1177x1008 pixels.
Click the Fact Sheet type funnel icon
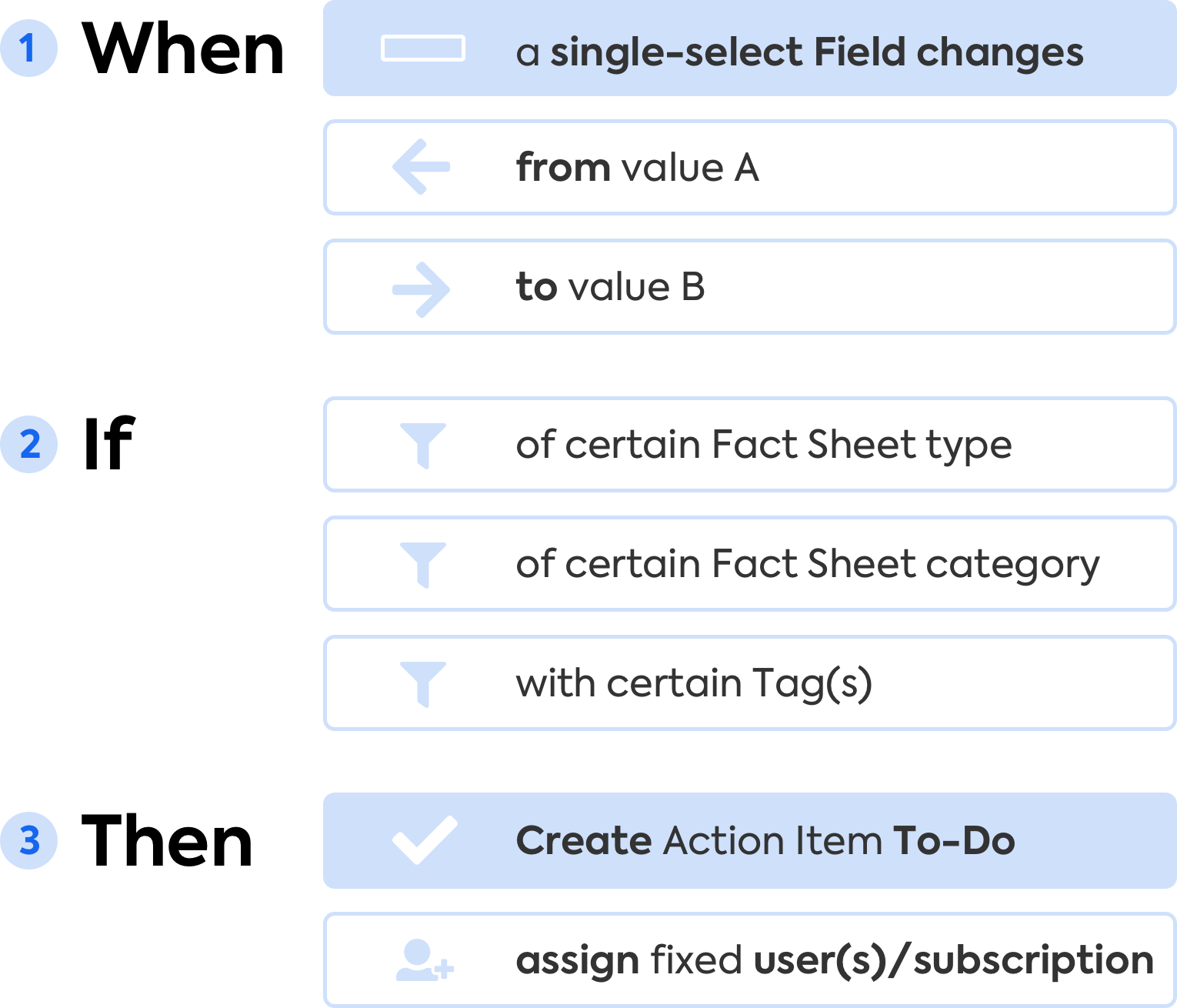pyautogui.click(x=422, y=445)
